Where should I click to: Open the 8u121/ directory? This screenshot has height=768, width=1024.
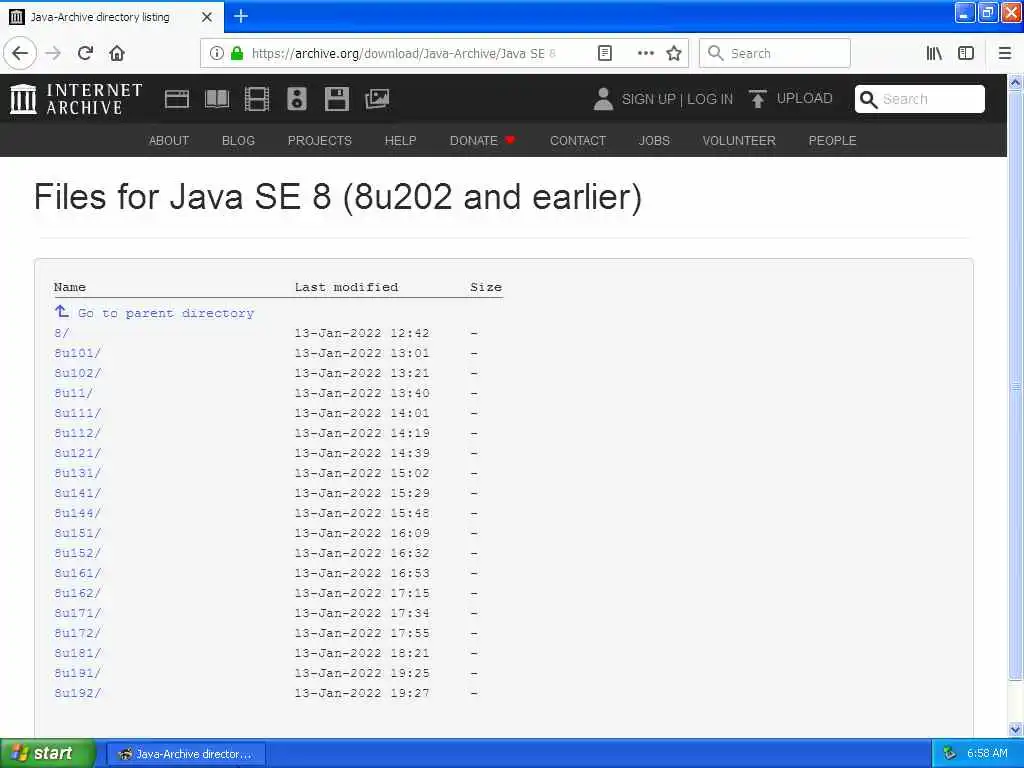click(x=78, y=453)
